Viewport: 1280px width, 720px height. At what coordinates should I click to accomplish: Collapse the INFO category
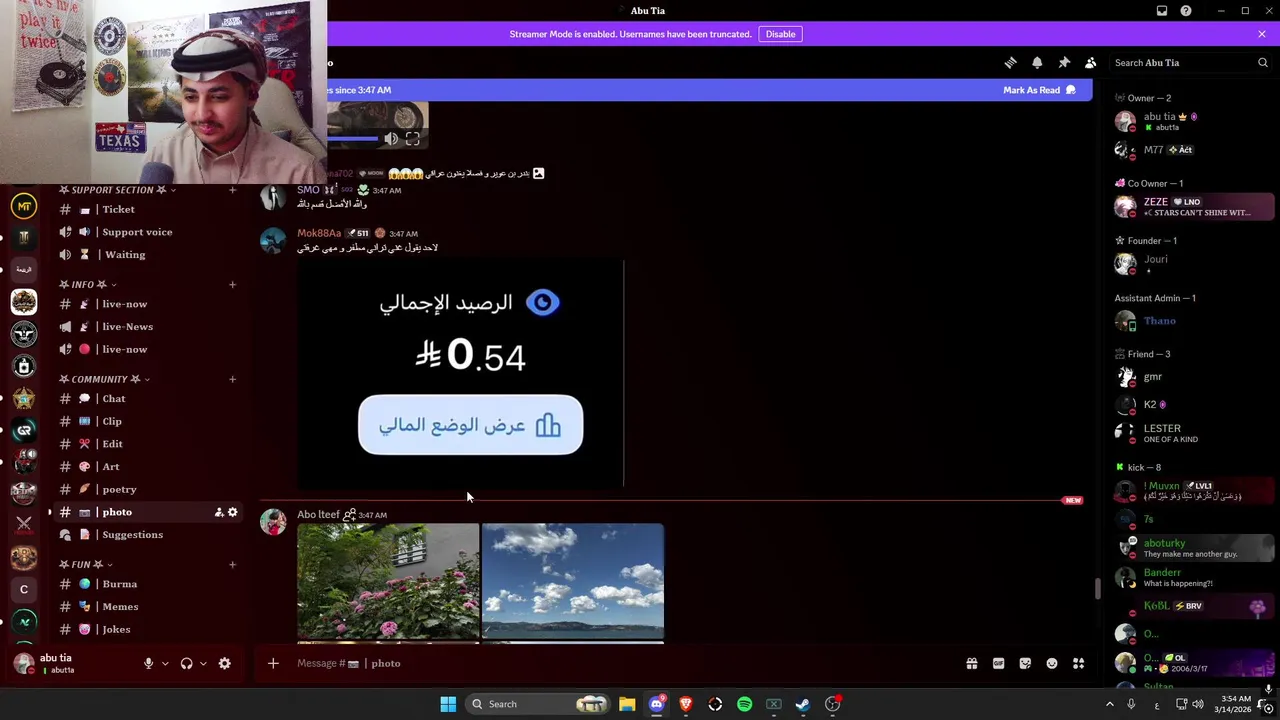pos(88,284)
